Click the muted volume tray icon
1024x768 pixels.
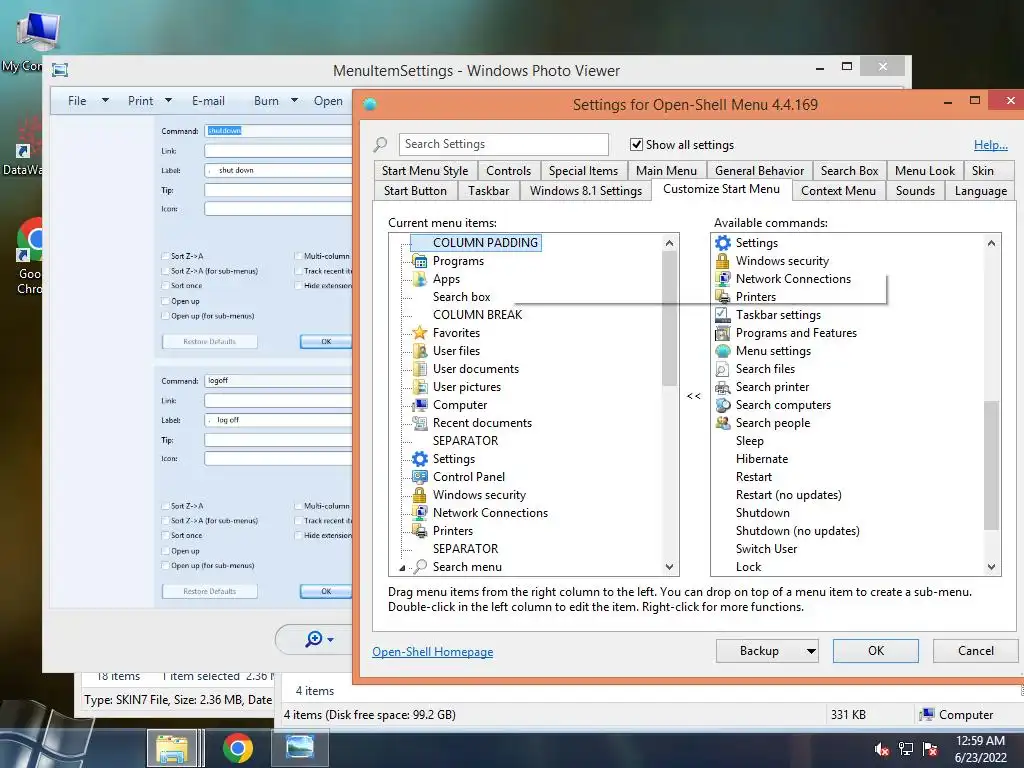point(882,749)
